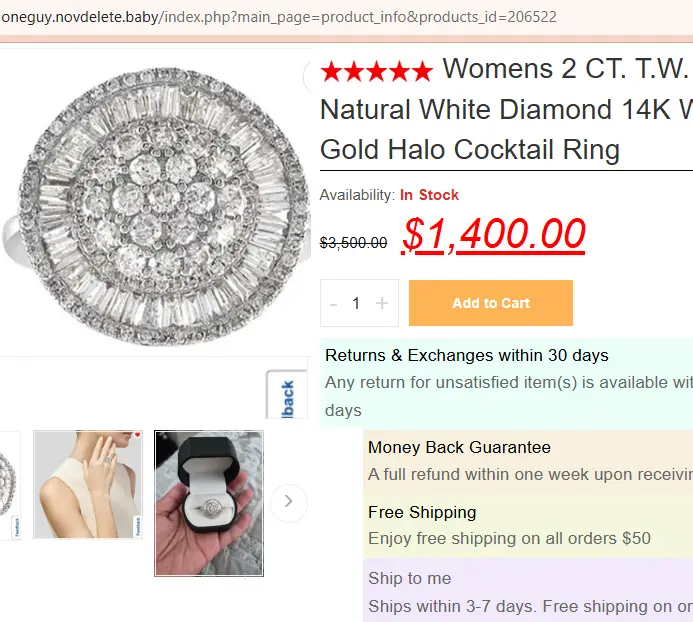
Task: Click the plus icon to increase quantity
Action: [x=381, y=303]
